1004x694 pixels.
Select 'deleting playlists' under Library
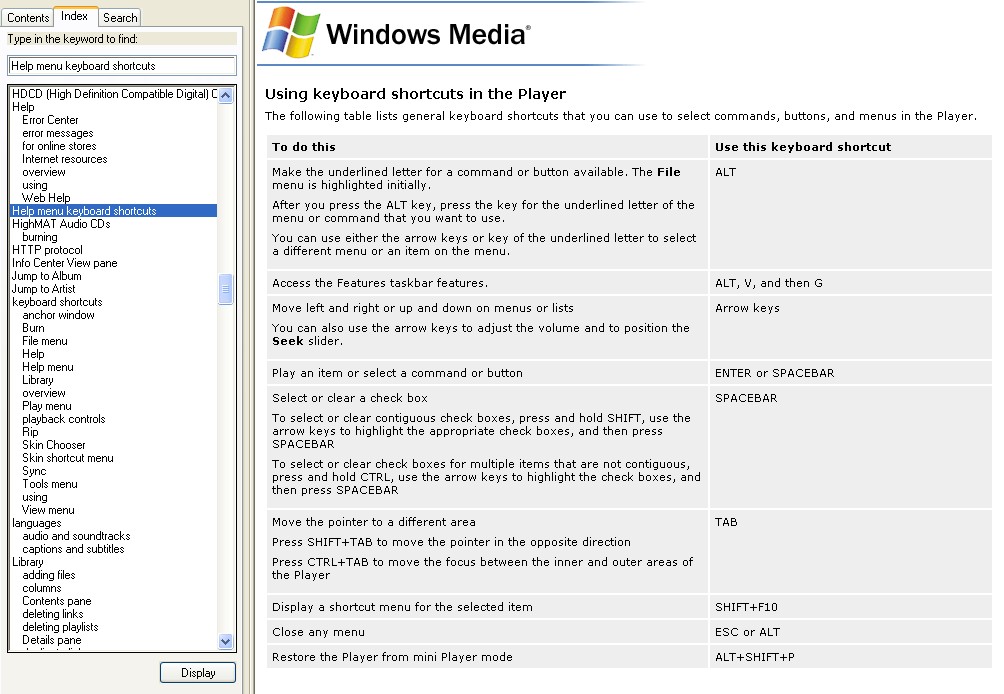[x=60, y=627]
